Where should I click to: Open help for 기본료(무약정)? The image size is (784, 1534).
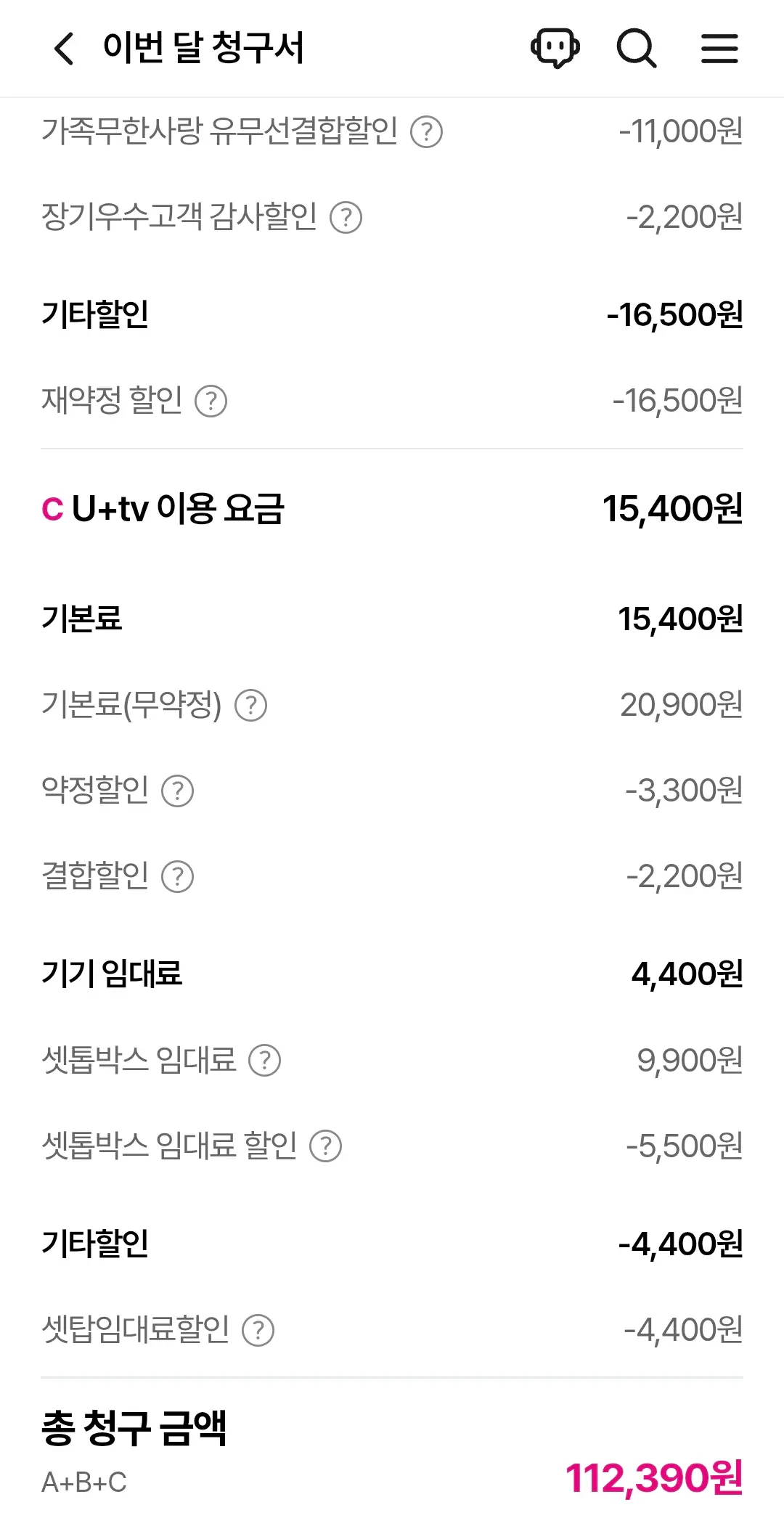coord(251,706)
